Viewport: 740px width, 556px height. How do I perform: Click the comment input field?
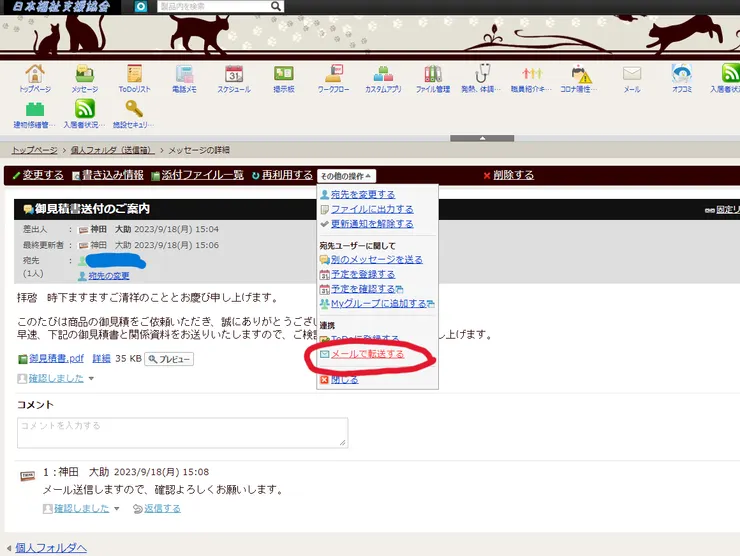click(182, 432)
